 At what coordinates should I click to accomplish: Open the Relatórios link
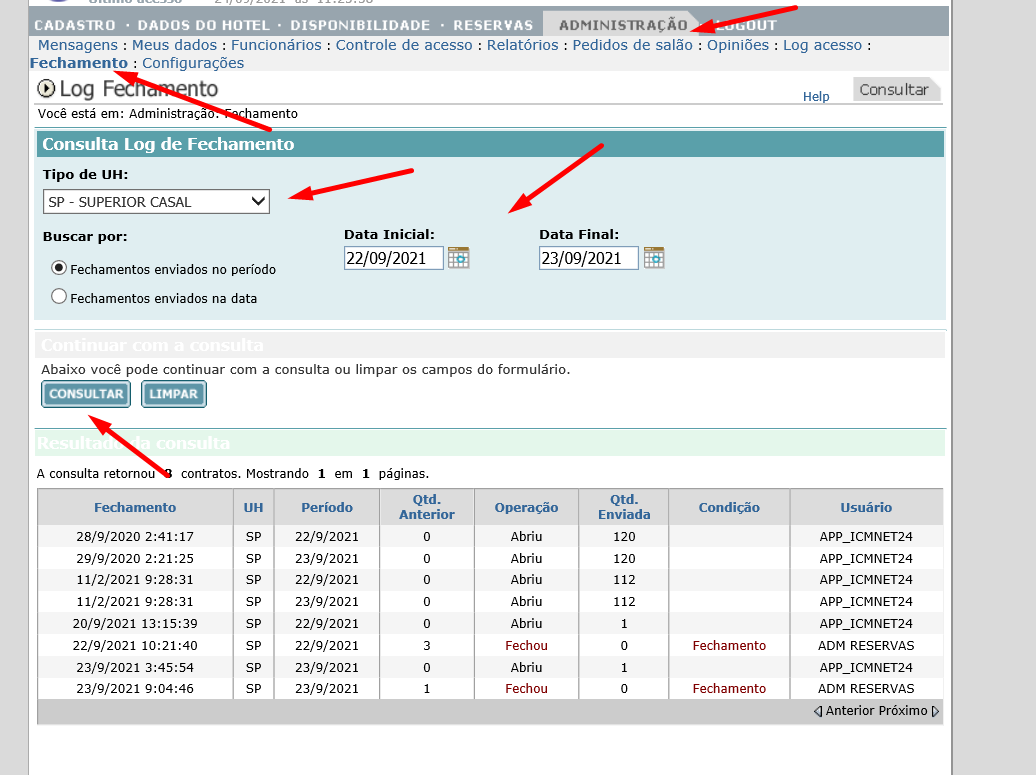(523, 45)
